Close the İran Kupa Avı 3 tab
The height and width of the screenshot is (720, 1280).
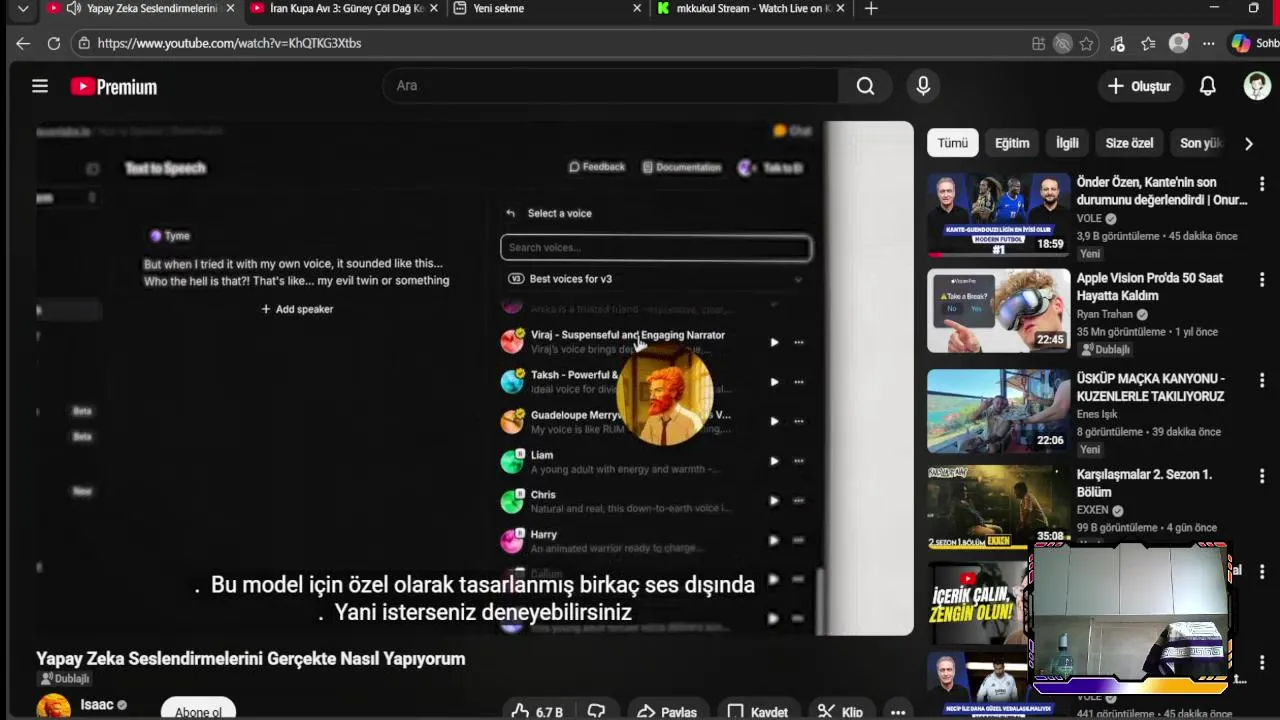[x=433, y=8]
